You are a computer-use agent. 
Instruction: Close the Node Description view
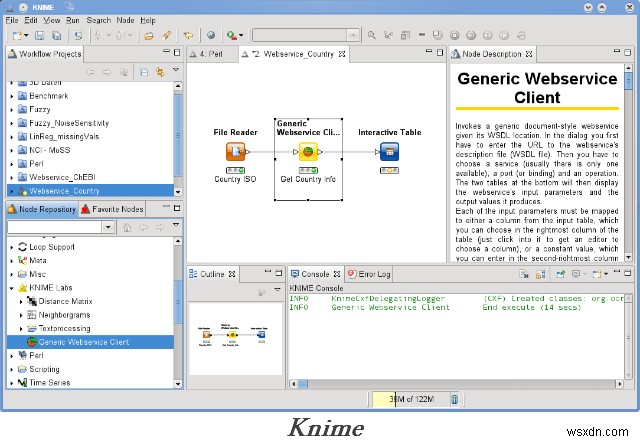[x=529, y=54]
